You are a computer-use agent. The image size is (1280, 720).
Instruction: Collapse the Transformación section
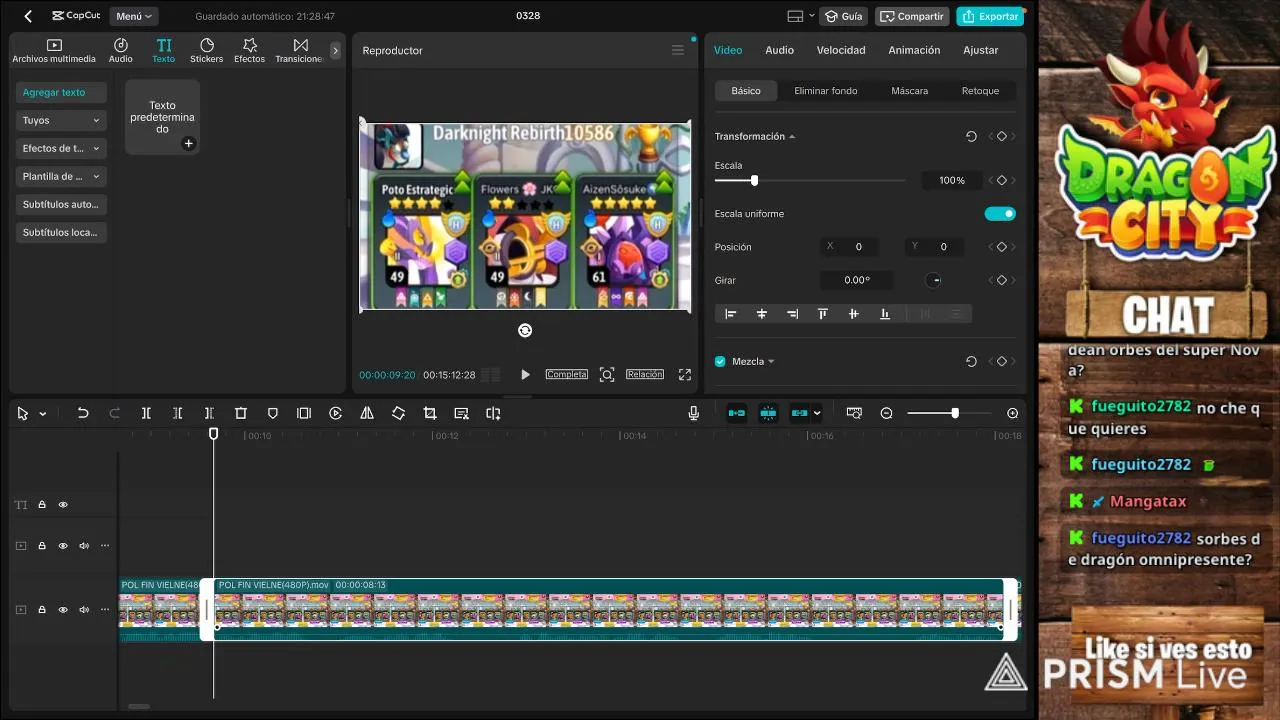[x=792, y=136]
